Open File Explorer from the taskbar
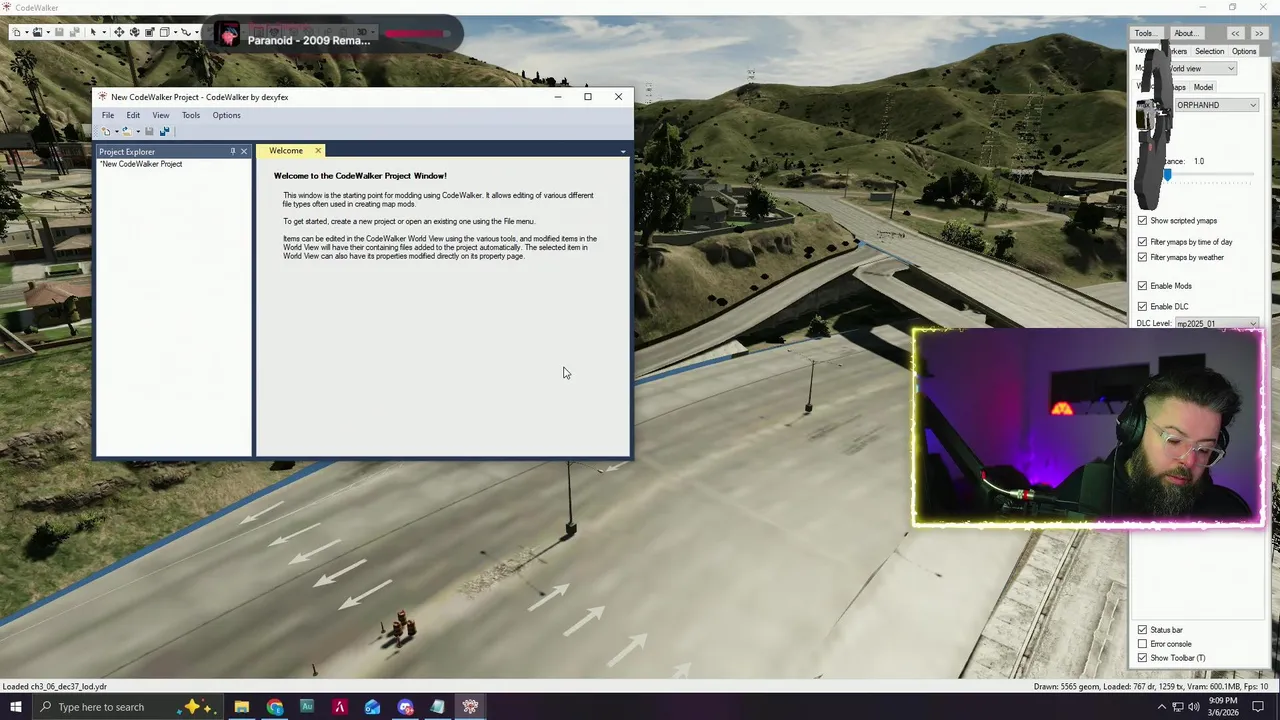The image size is (1280, 720). coord(241,707)
